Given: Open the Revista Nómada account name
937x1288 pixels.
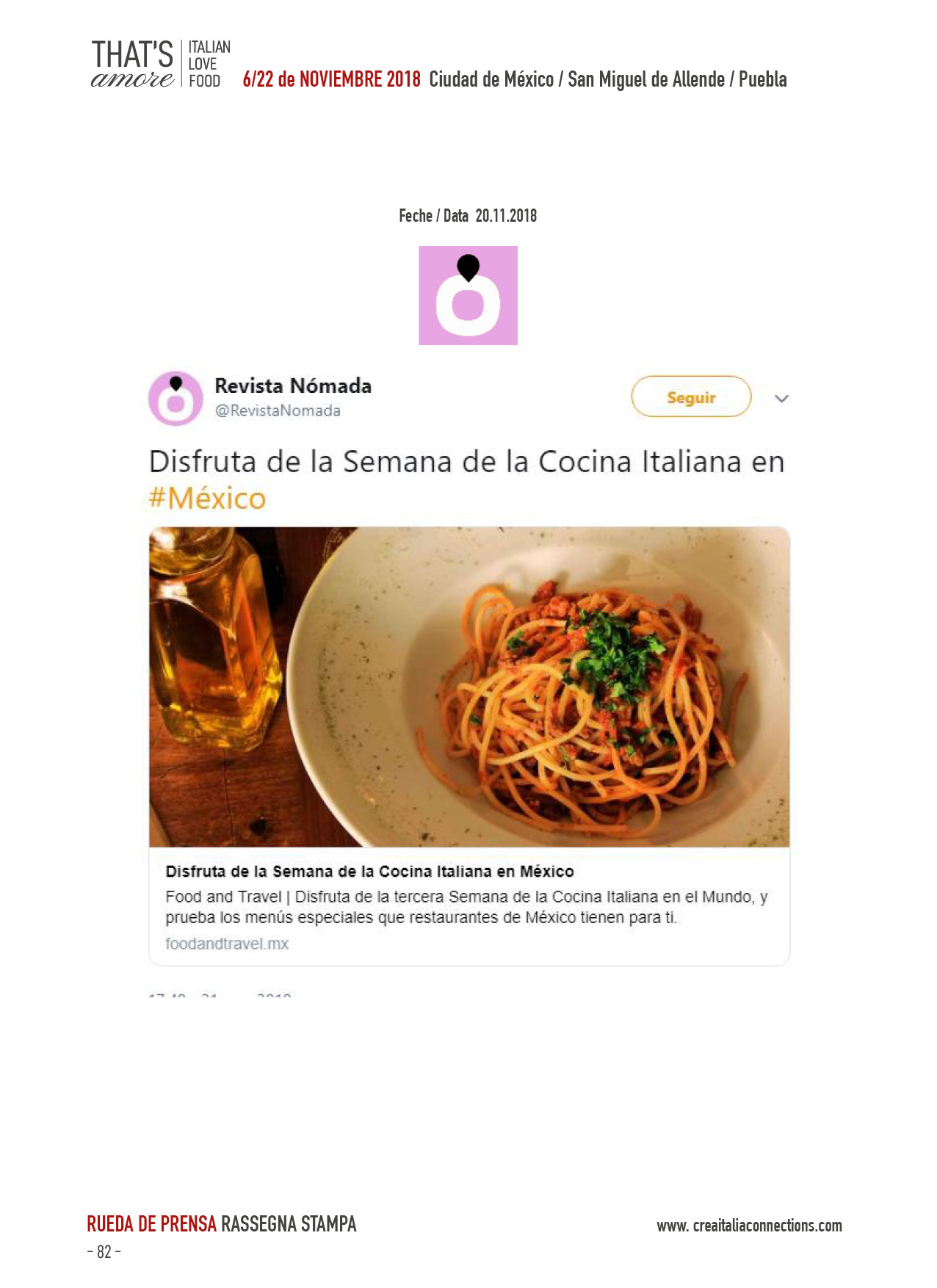Looking at the screenshot, I should (293, 386).
